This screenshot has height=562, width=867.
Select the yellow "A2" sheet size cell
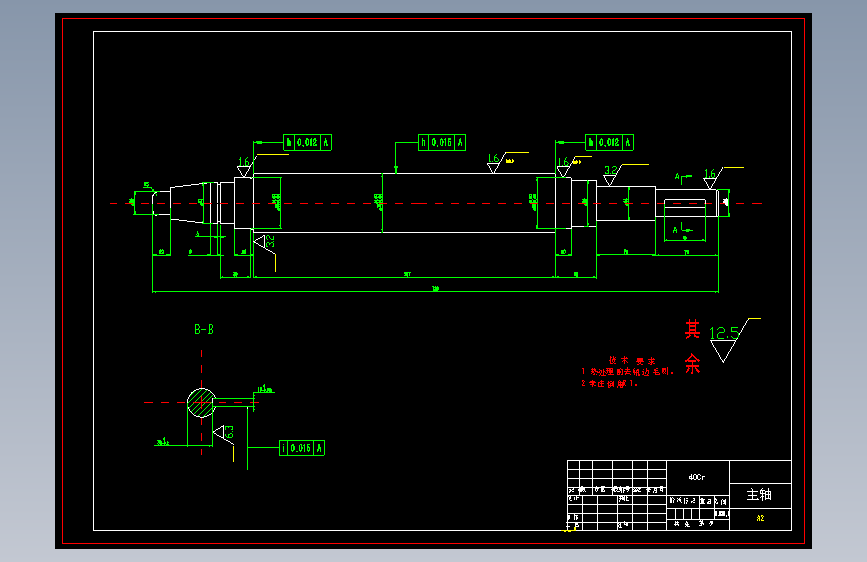tap(760, 518)
